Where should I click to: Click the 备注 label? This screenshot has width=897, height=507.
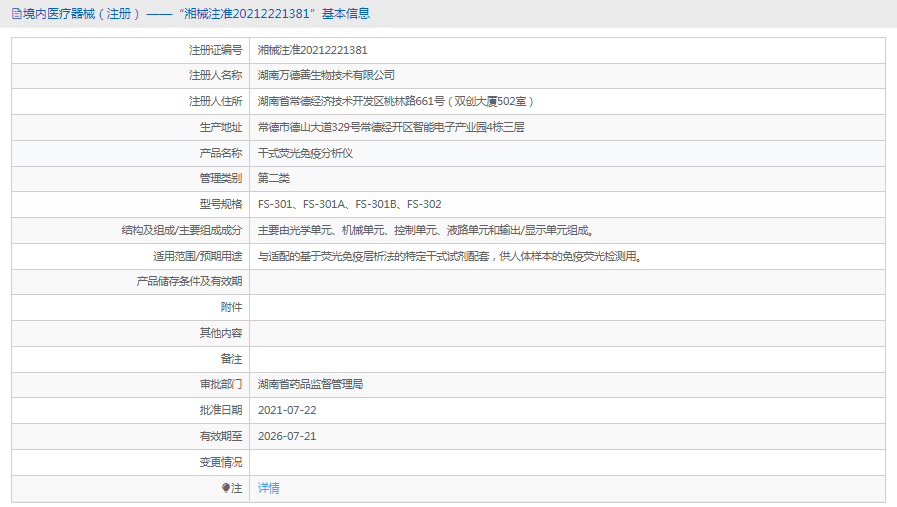(231, 359)
